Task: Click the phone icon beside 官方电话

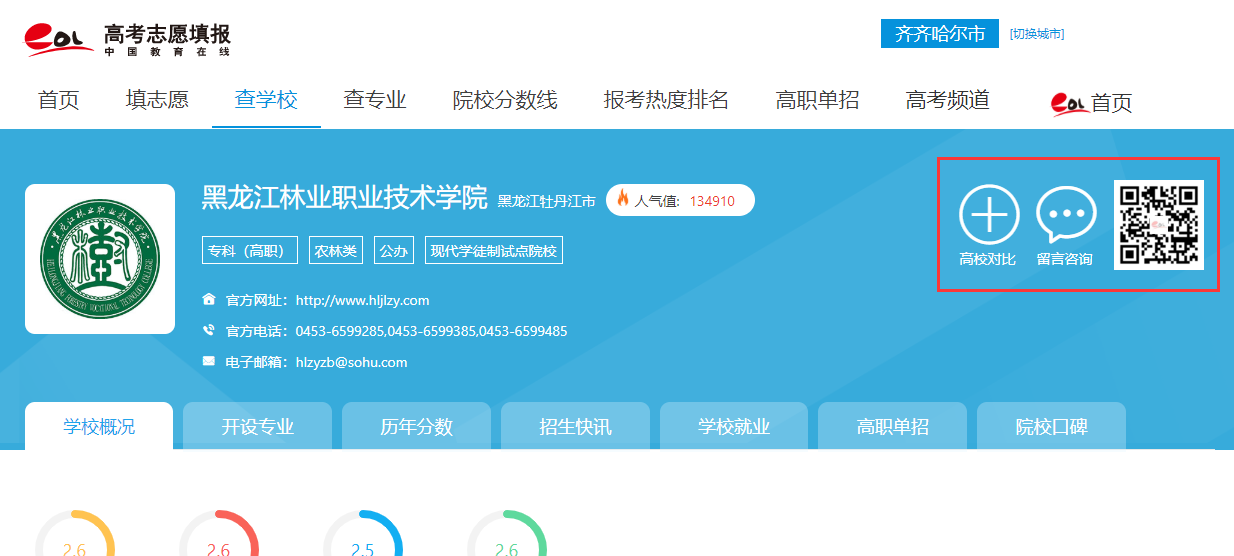Action: (209, 330)
